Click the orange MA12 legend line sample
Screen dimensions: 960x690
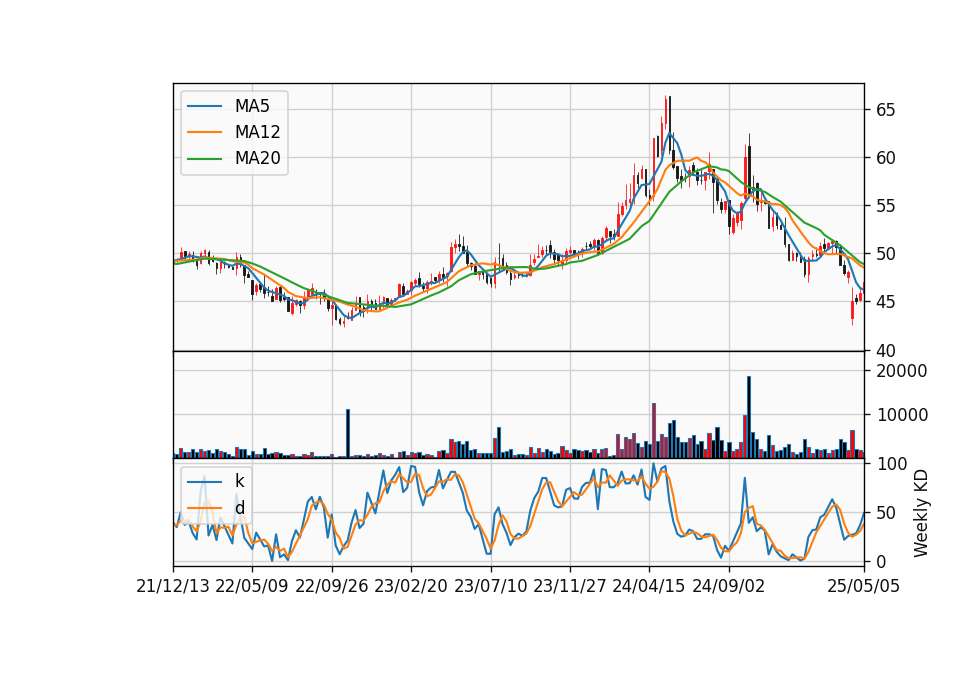tap(204, 132)
